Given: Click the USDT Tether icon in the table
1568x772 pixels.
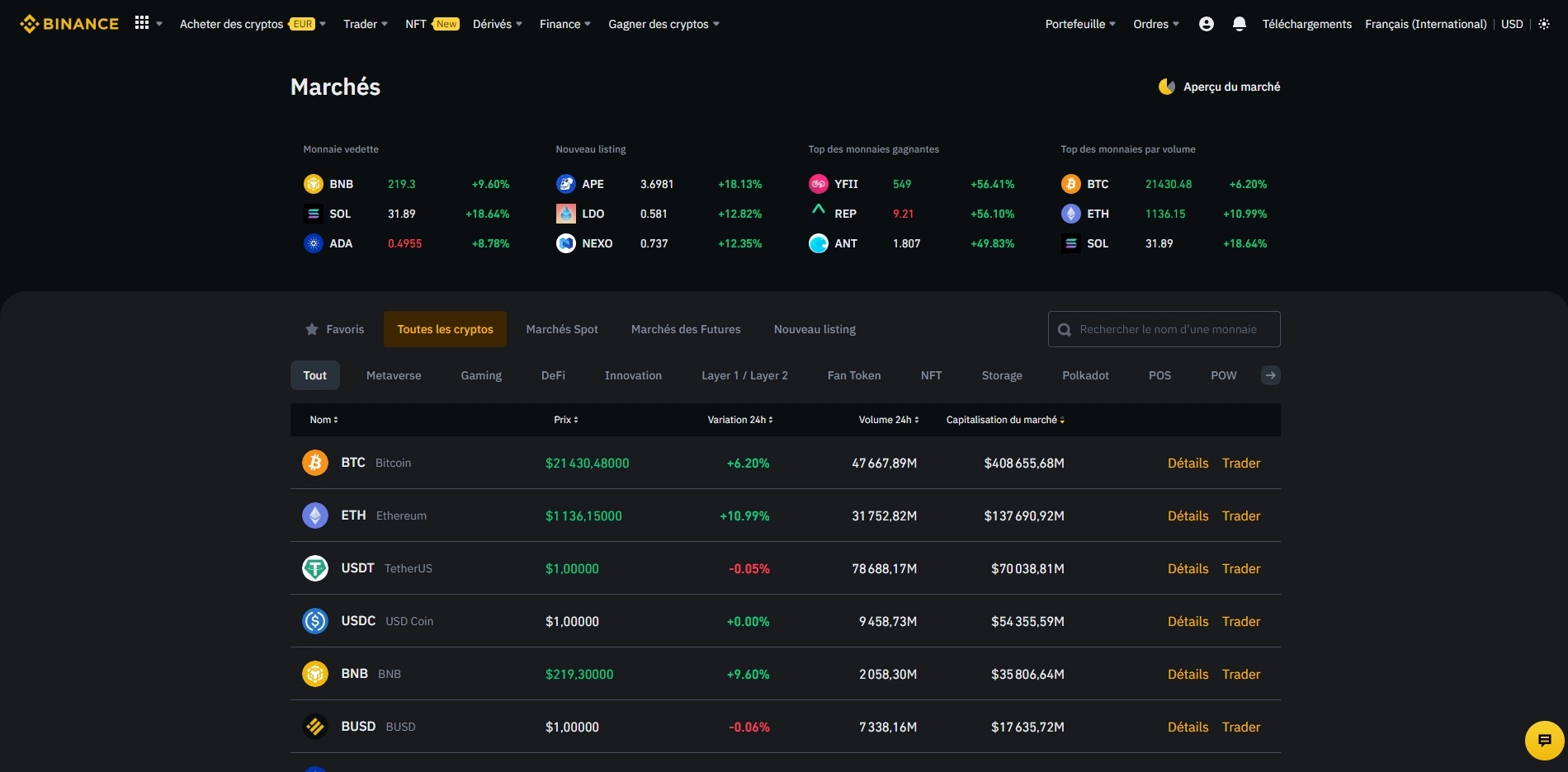Looking at the screenshot, I should coord(315,568).
